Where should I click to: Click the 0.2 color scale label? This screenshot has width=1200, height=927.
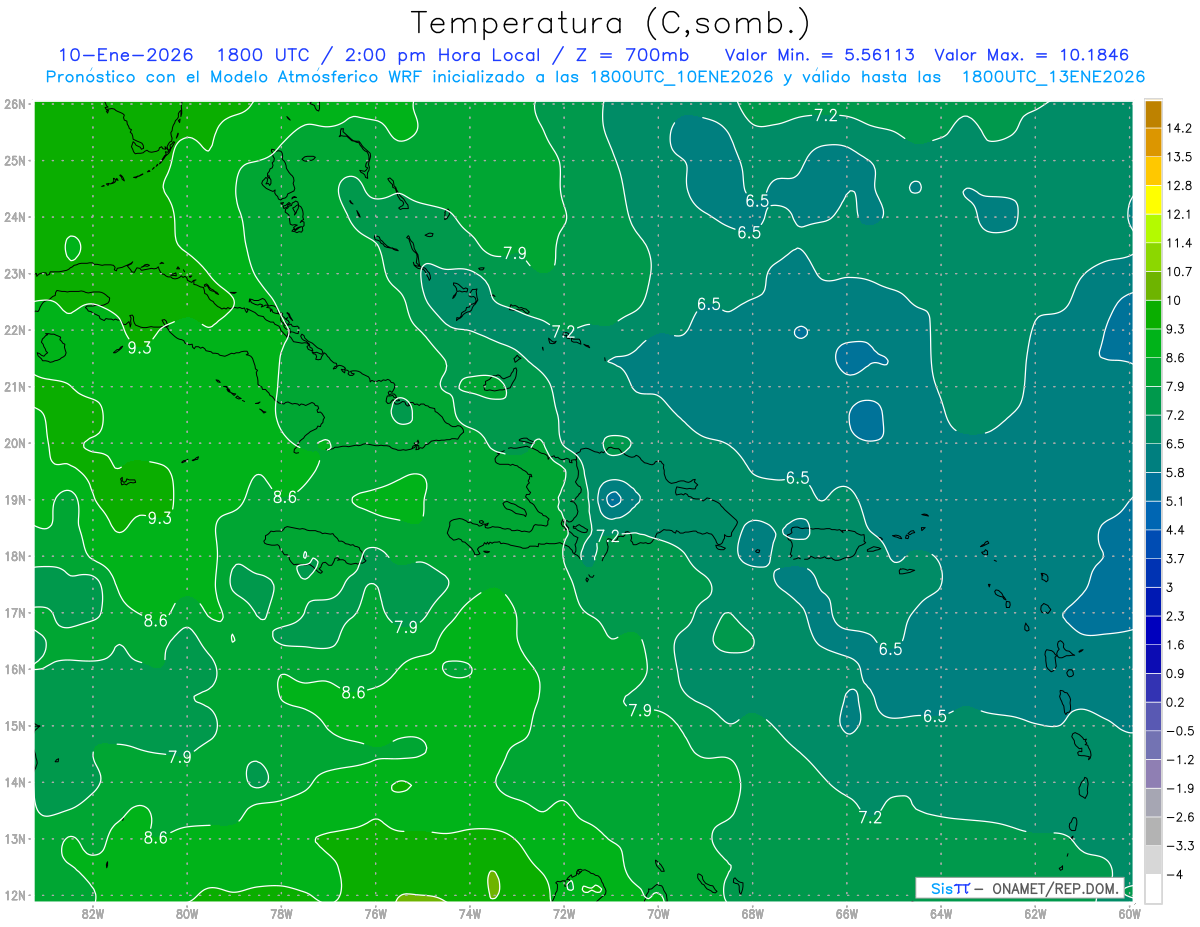click(1176, 702)
